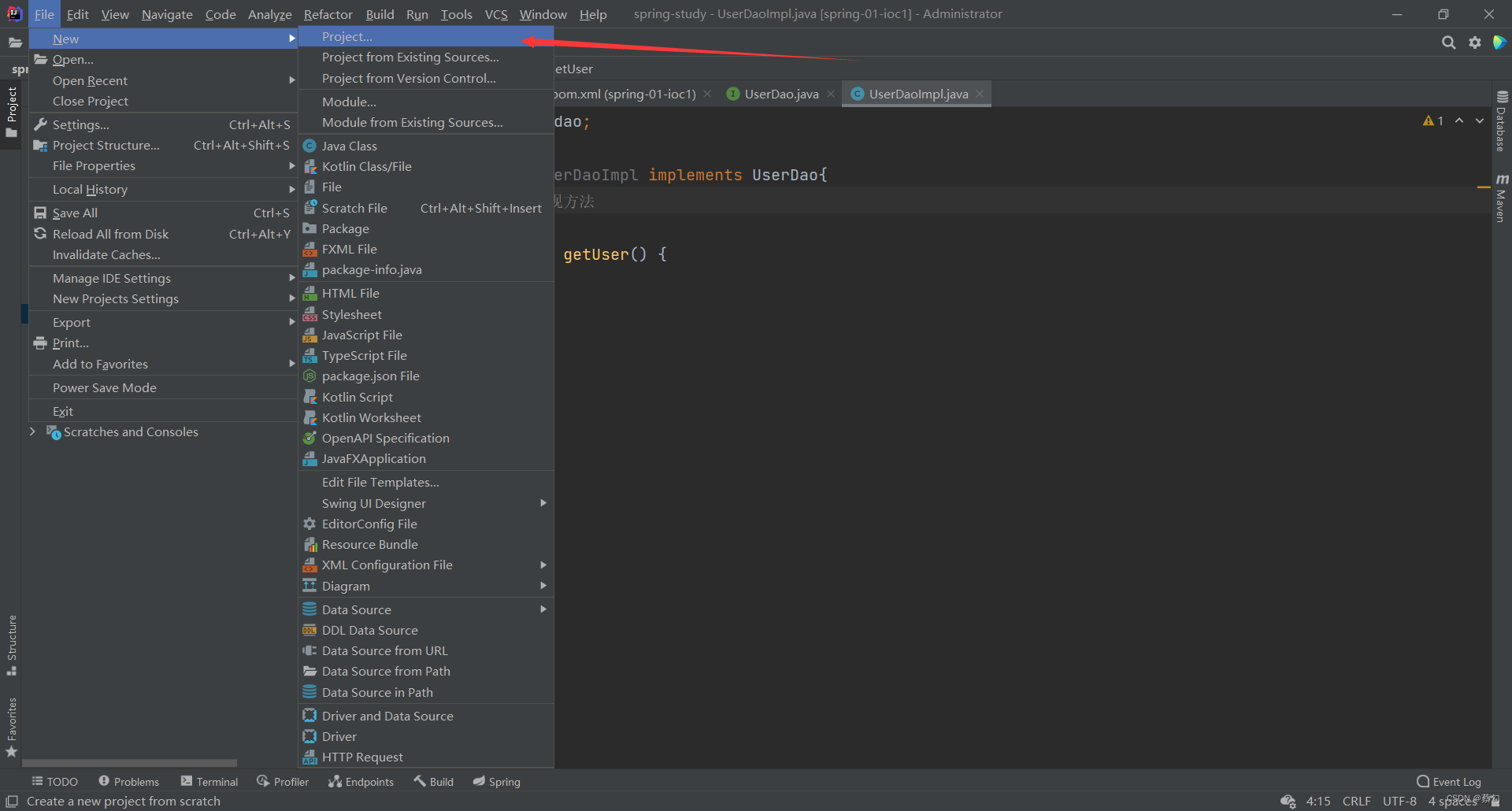Choose Driver and Data Source entry
This screenshot has width=1512, height=811.
426,716
